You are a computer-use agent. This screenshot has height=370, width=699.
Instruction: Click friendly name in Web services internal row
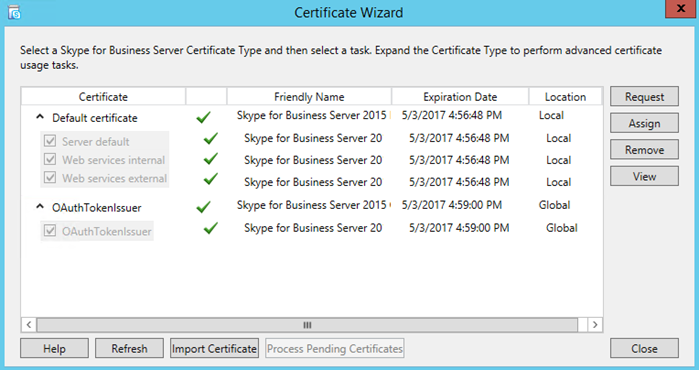pyautogui.click(x=313, y=160)
